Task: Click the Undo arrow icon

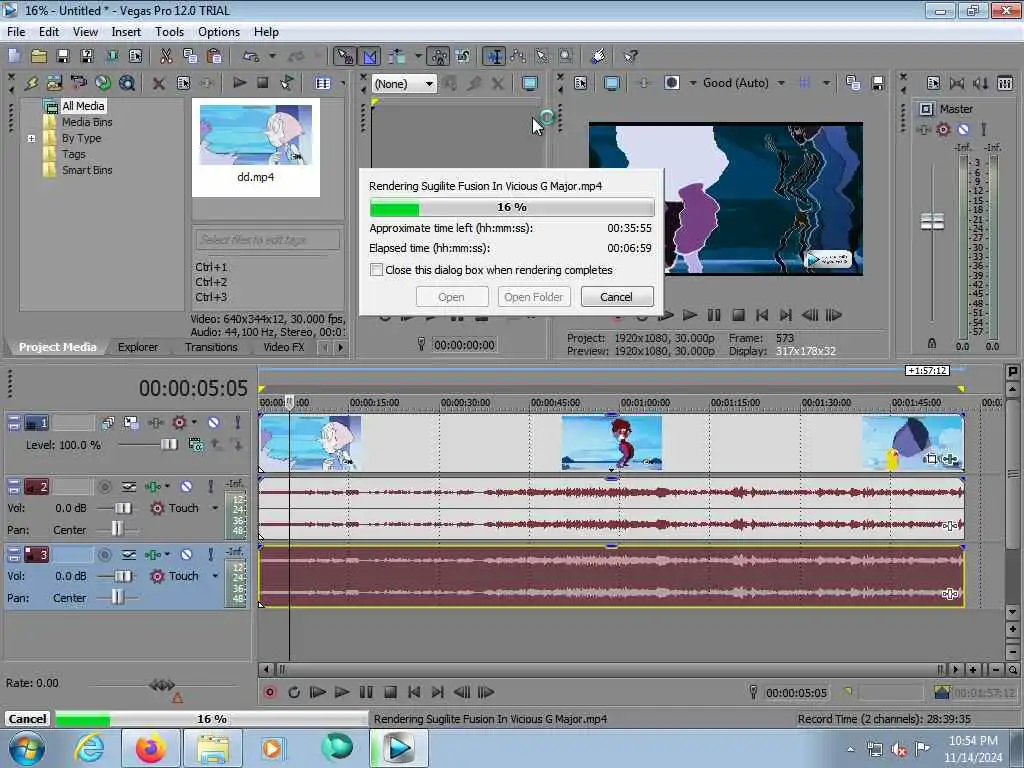Action: click(x=251, y=56)
